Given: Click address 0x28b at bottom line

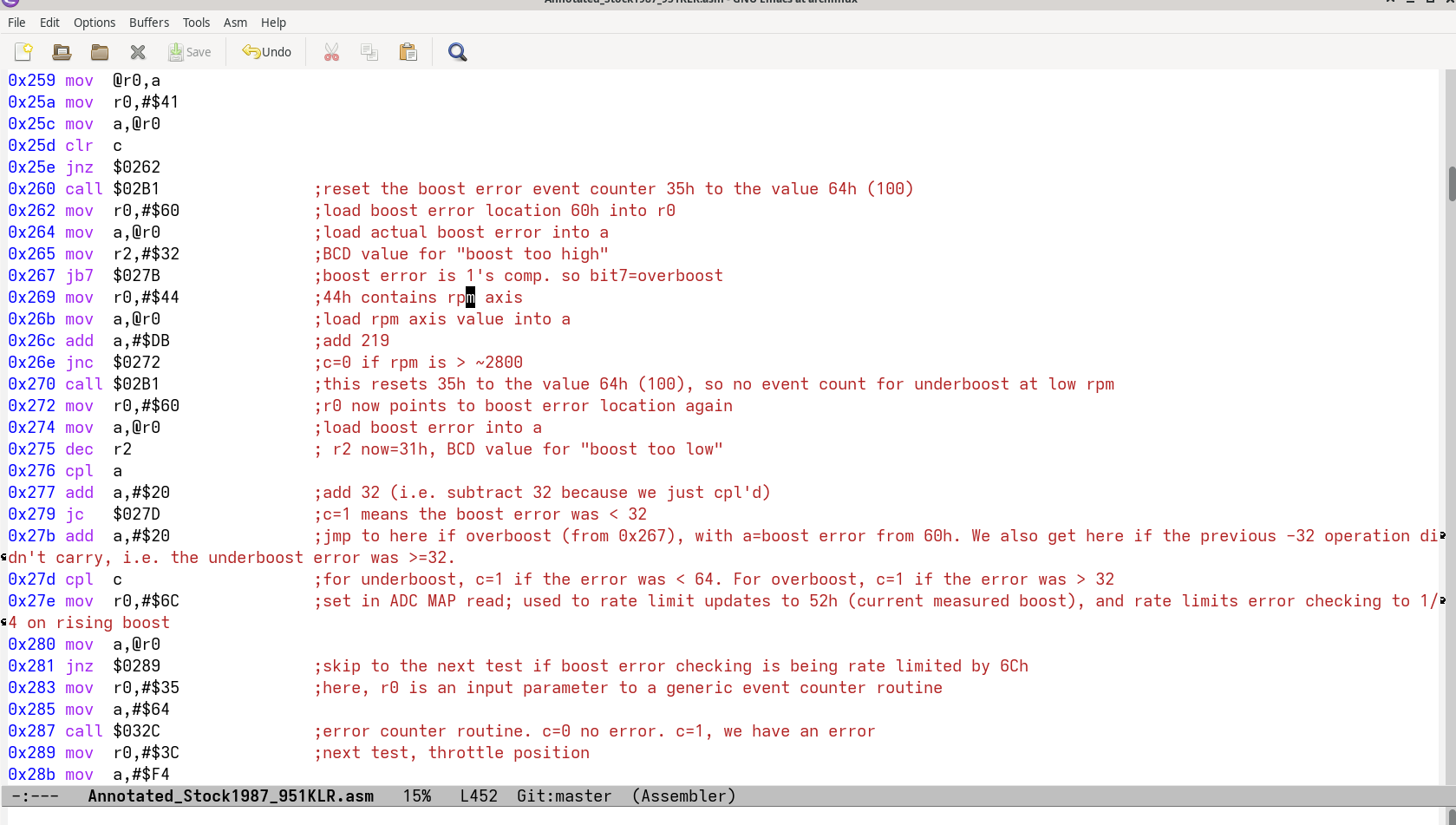Looking at the screenshot, I should pos(31,775).
